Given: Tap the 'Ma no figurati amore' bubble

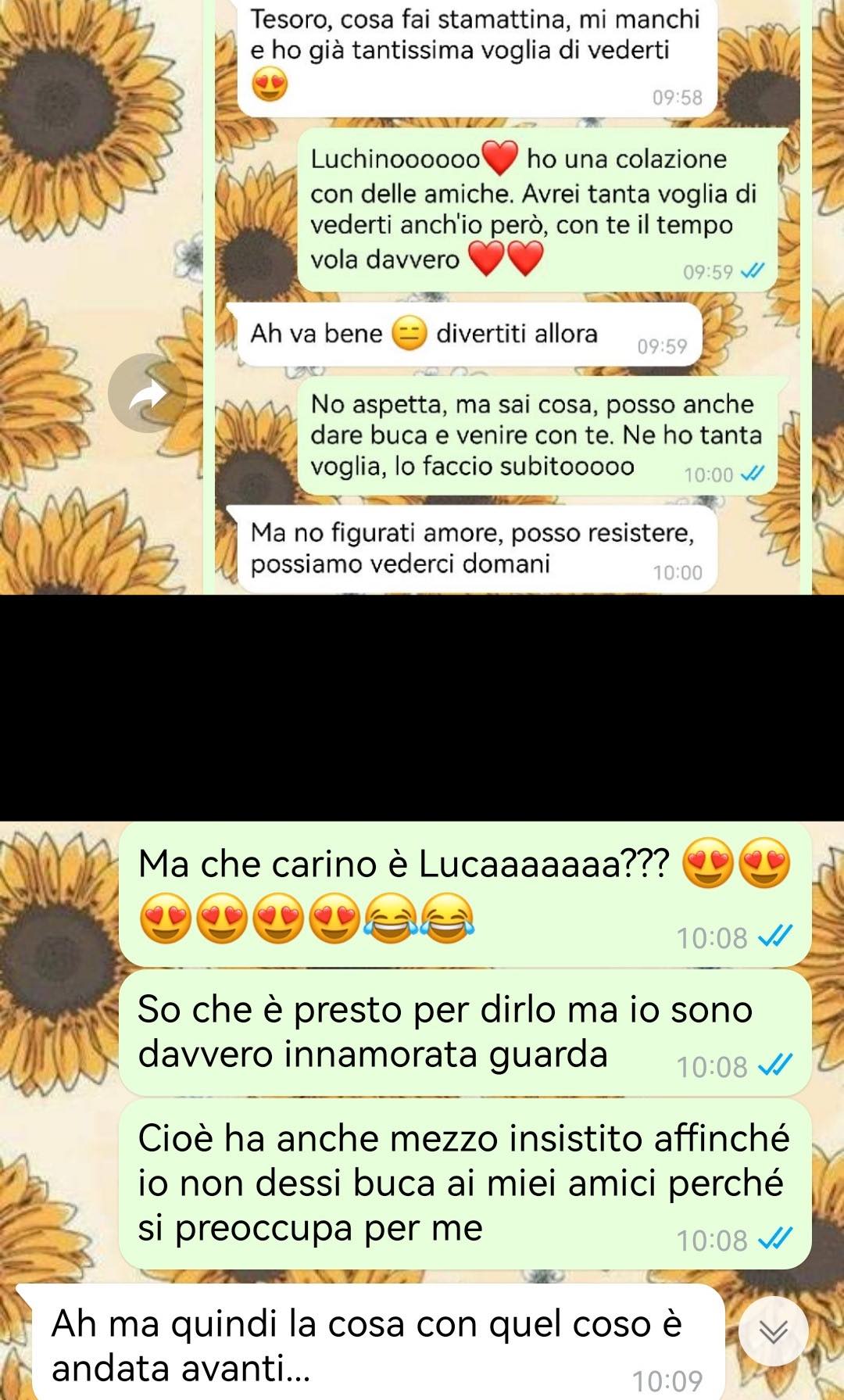Looking at the screenshot, I should click(x=473, y=550).
